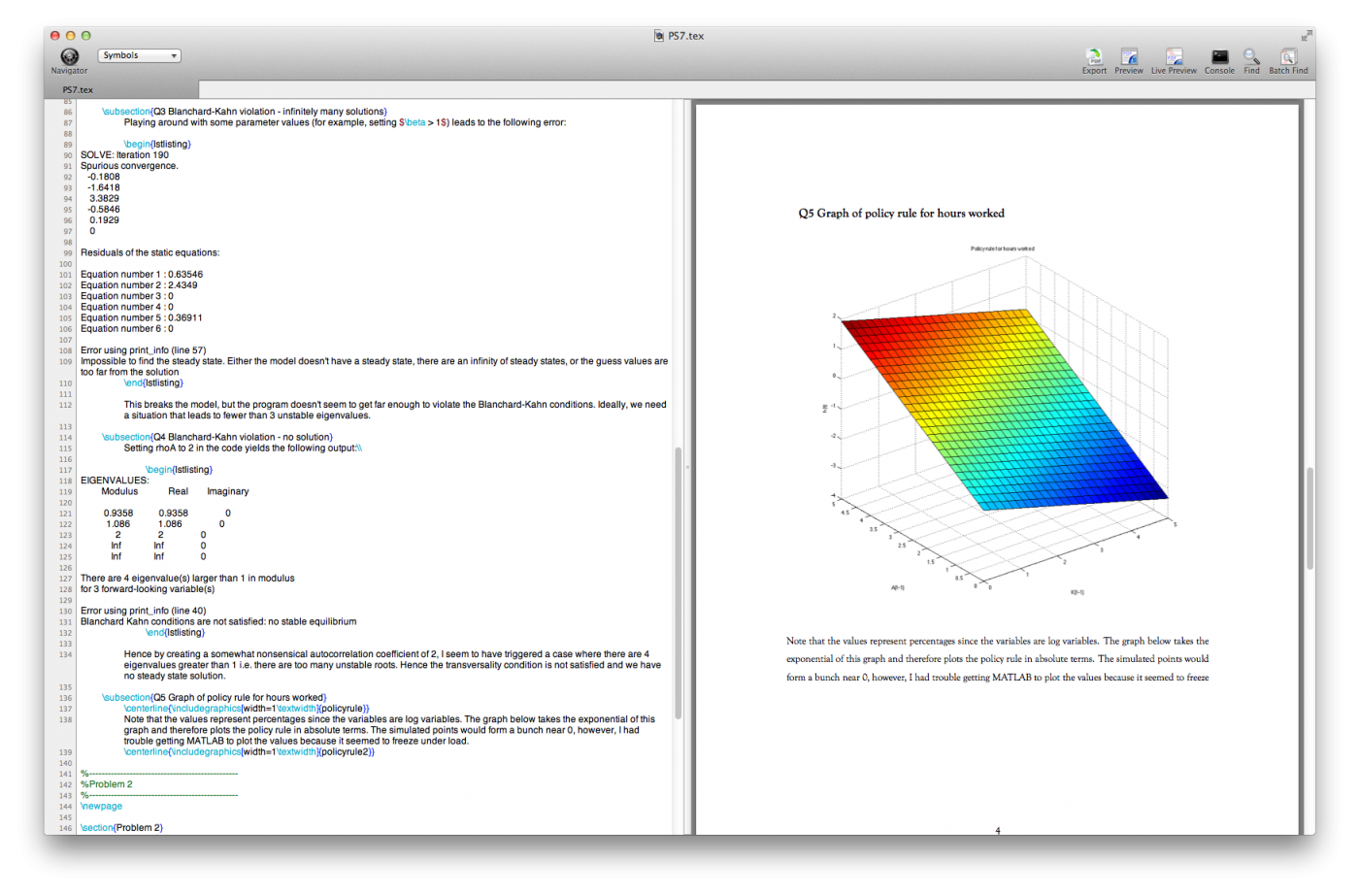Screen dimensions: 1359x896
Task: Click page number 4 in the PDF preview
Action: [x=997, y=831]
